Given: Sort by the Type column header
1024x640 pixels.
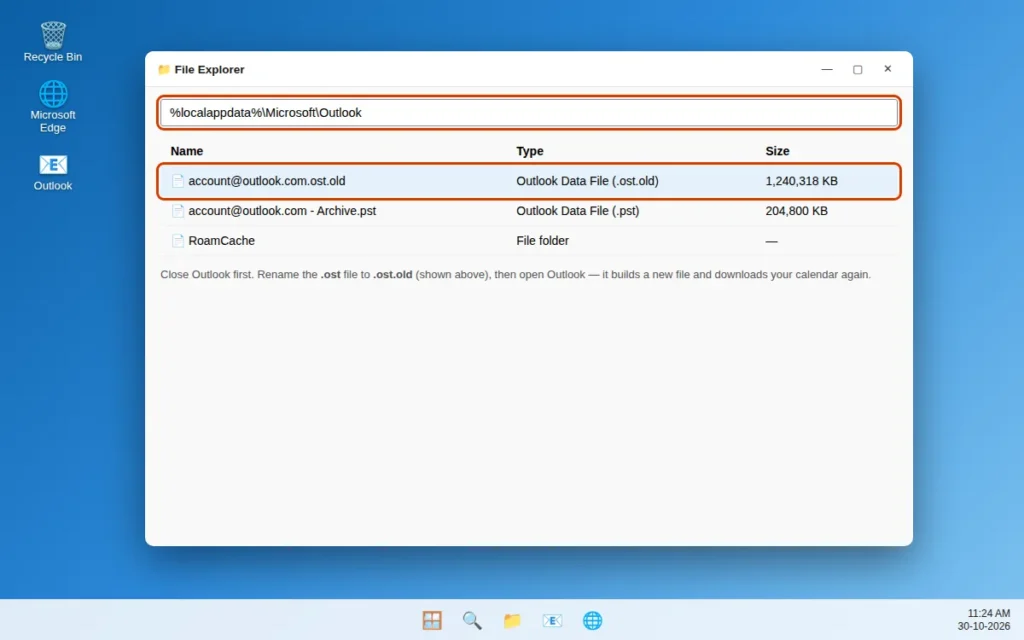Looking at the screenshot, I should coord(530,151).
